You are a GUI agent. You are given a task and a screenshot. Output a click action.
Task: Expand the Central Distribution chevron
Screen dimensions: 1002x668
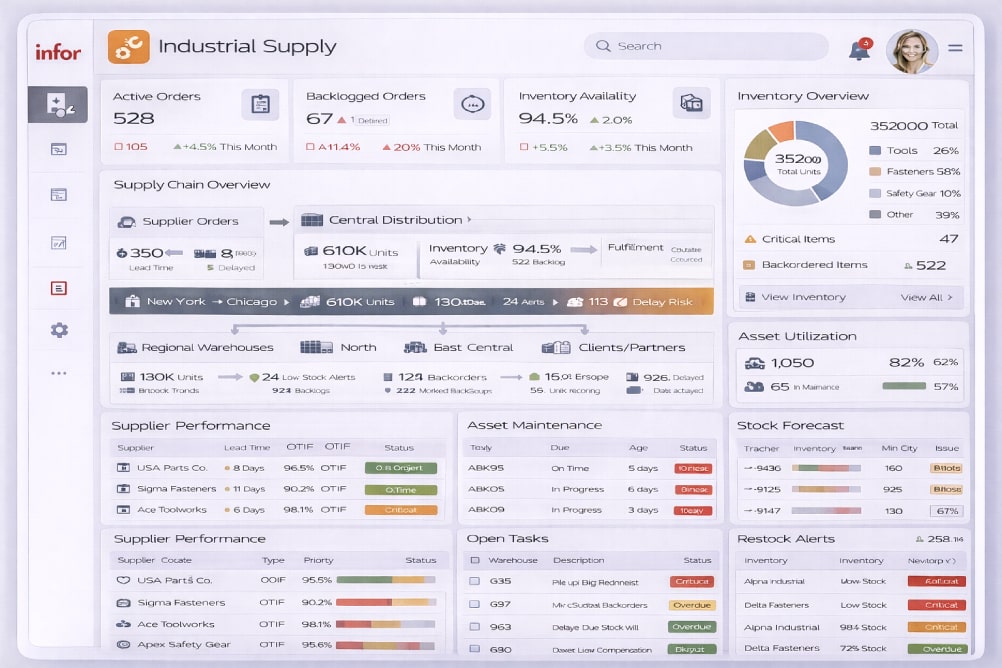tap(469, 220)
